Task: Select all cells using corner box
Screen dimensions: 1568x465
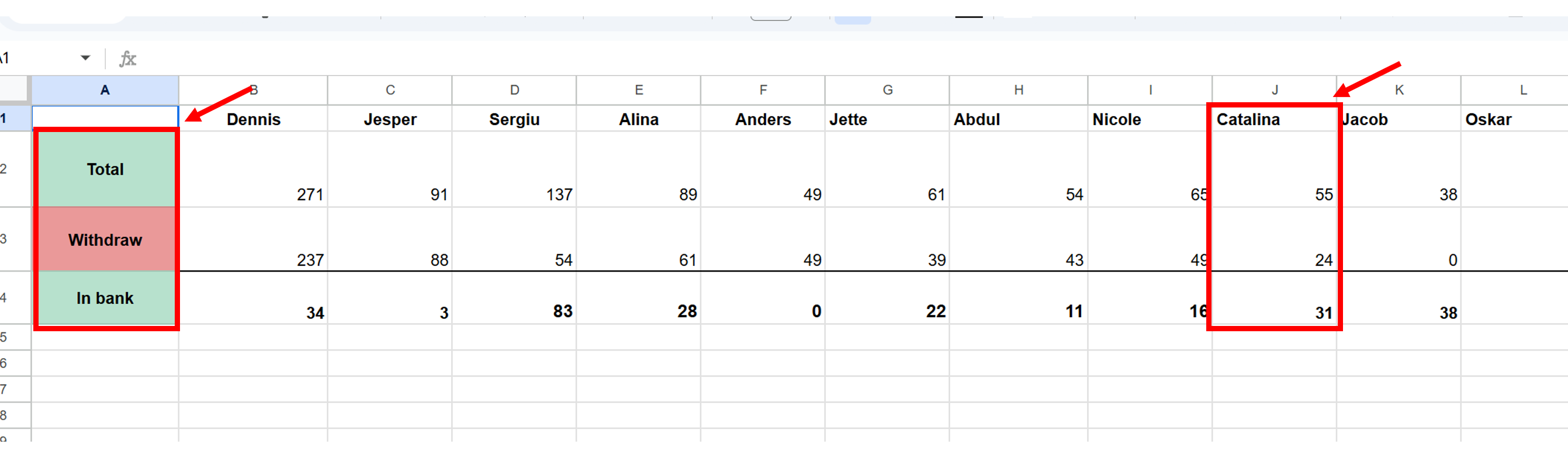Action: (14, 89)
